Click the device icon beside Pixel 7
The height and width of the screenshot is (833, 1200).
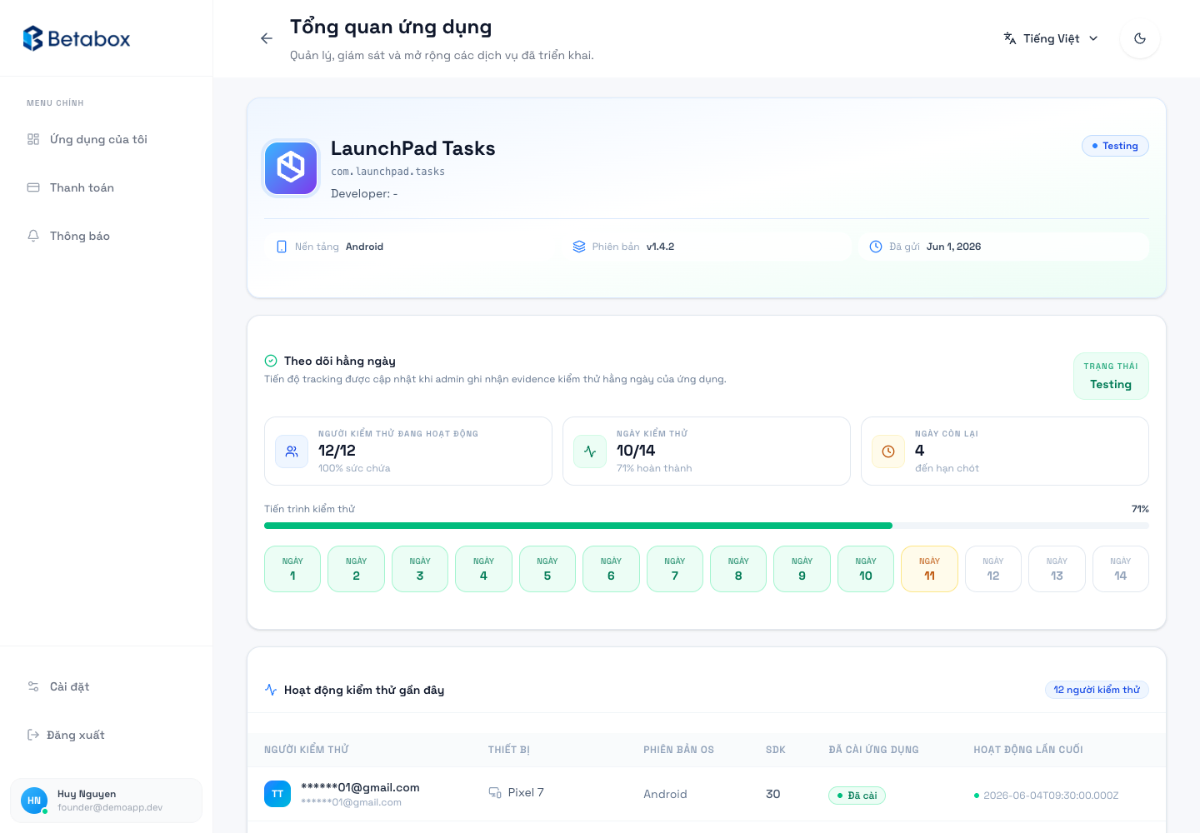[x=495, y=793]
